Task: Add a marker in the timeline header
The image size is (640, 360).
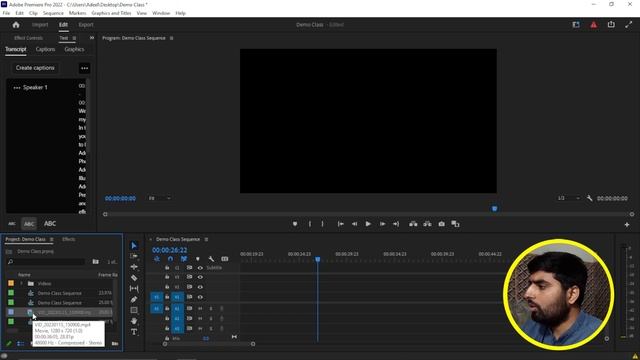Action: pyautogui.click(x=198, y=259)
